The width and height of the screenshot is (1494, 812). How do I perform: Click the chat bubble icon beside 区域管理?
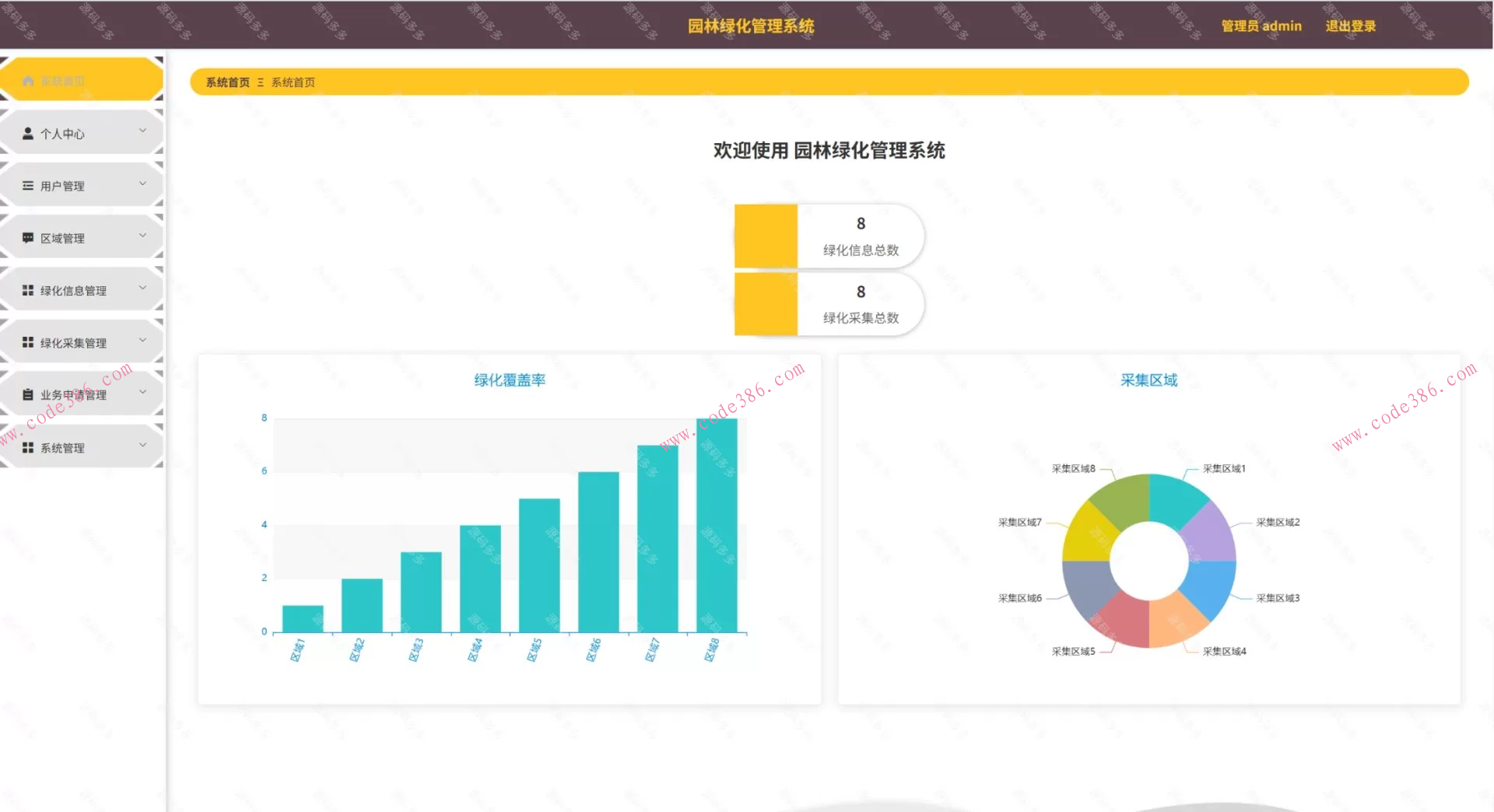(x=28, y=238)
